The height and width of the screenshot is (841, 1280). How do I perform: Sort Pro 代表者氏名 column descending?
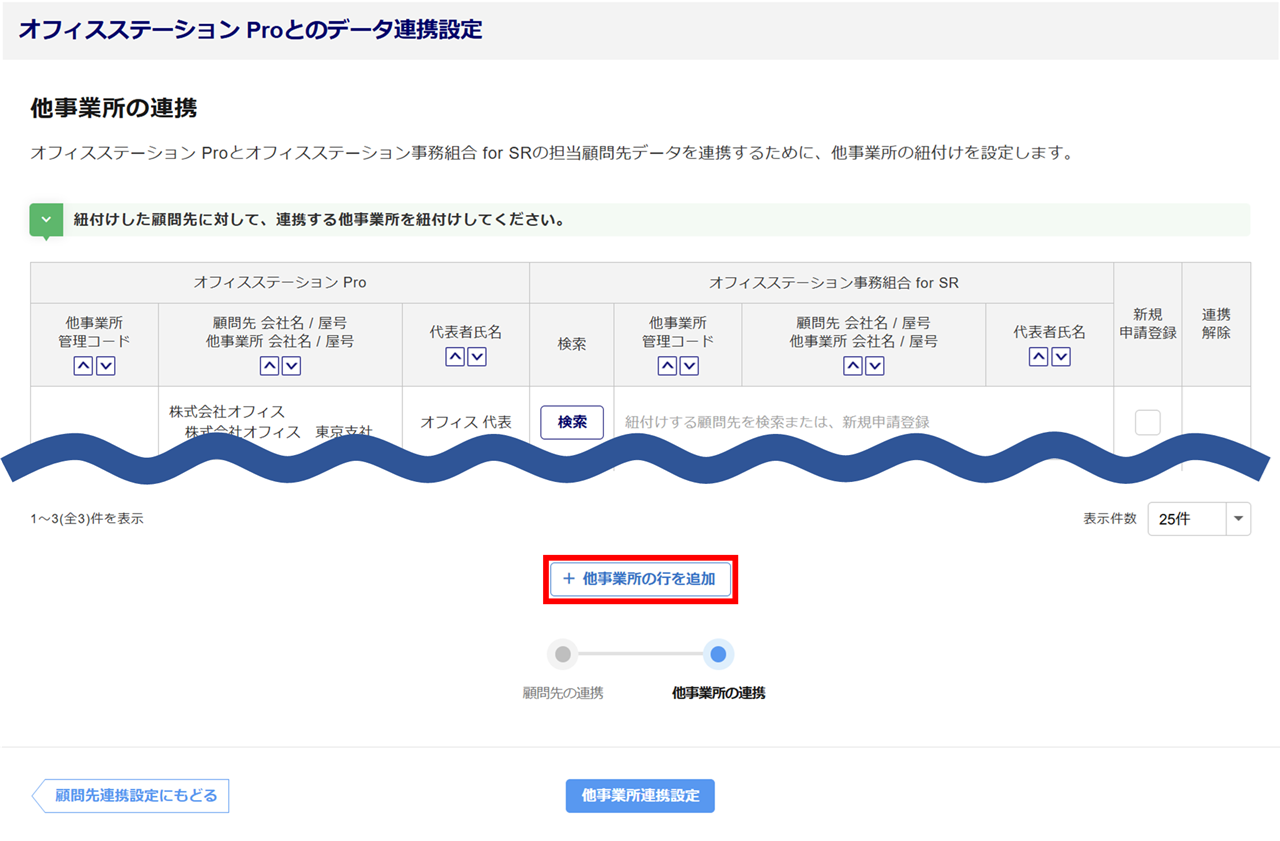(477, 357)
